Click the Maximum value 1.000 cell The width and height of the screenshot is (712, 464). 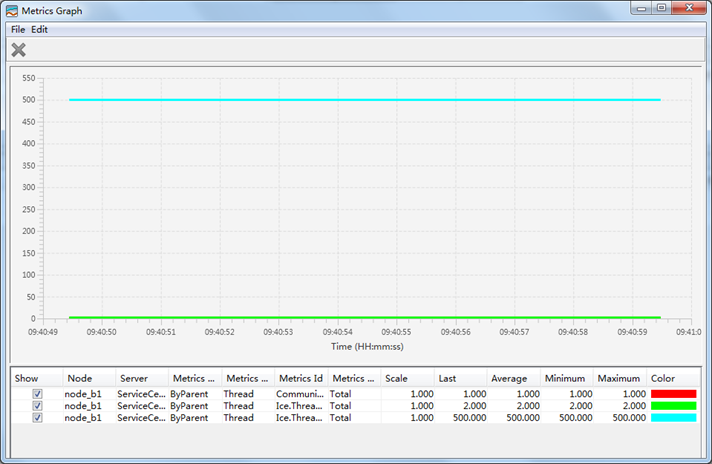pyautogui.click(x=620, y=394)
